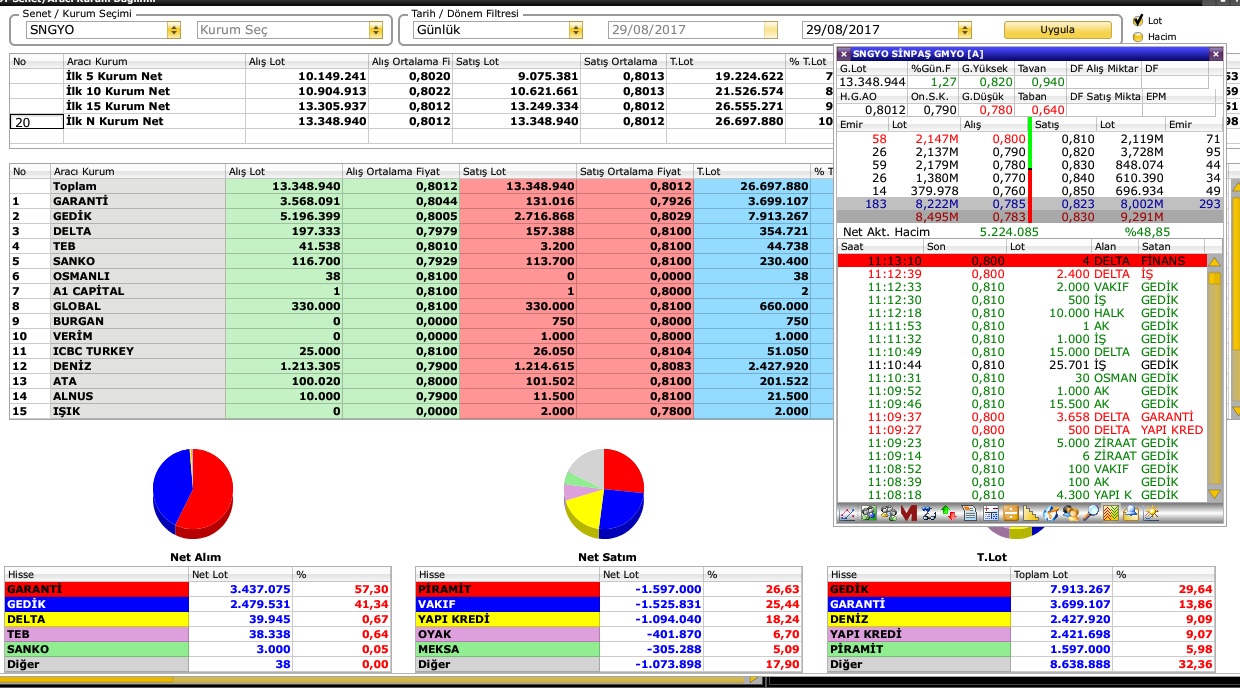Click the green network group icon in SNGYO toolbar
Image resolution: width=1240 pixels, height=688 pixels.
868,514
